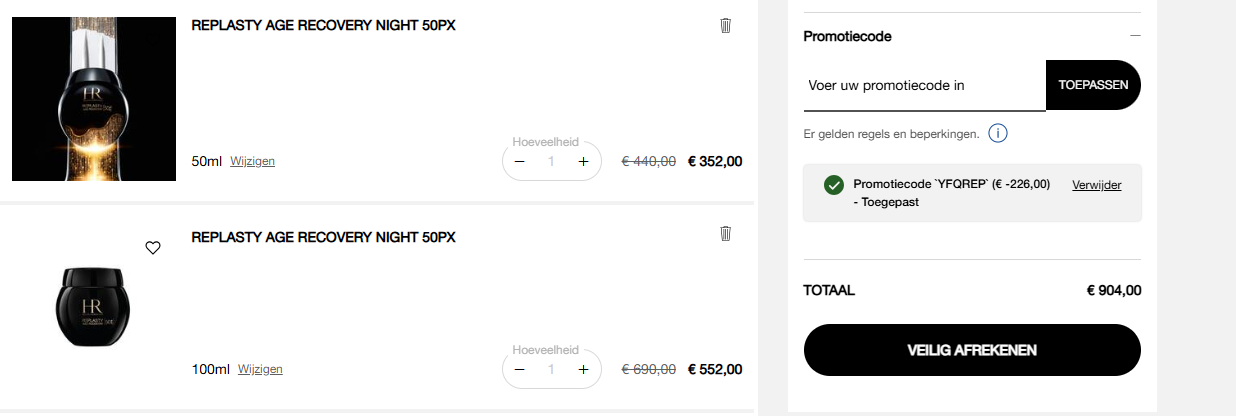Image resolution: width=1236 pixels, height=416 pixels.
Task: Open promo code rules info icon
Action: click(997, 133)
